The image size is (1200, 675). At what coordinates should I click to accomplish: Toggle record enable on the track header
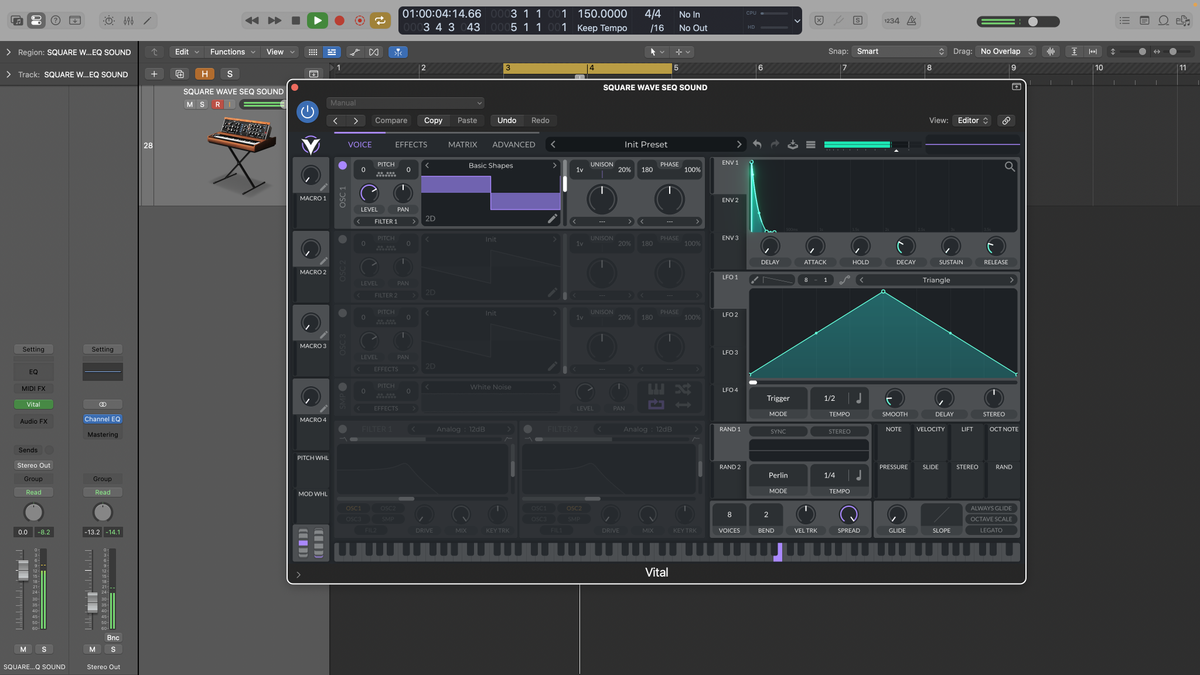click(218, 103)
